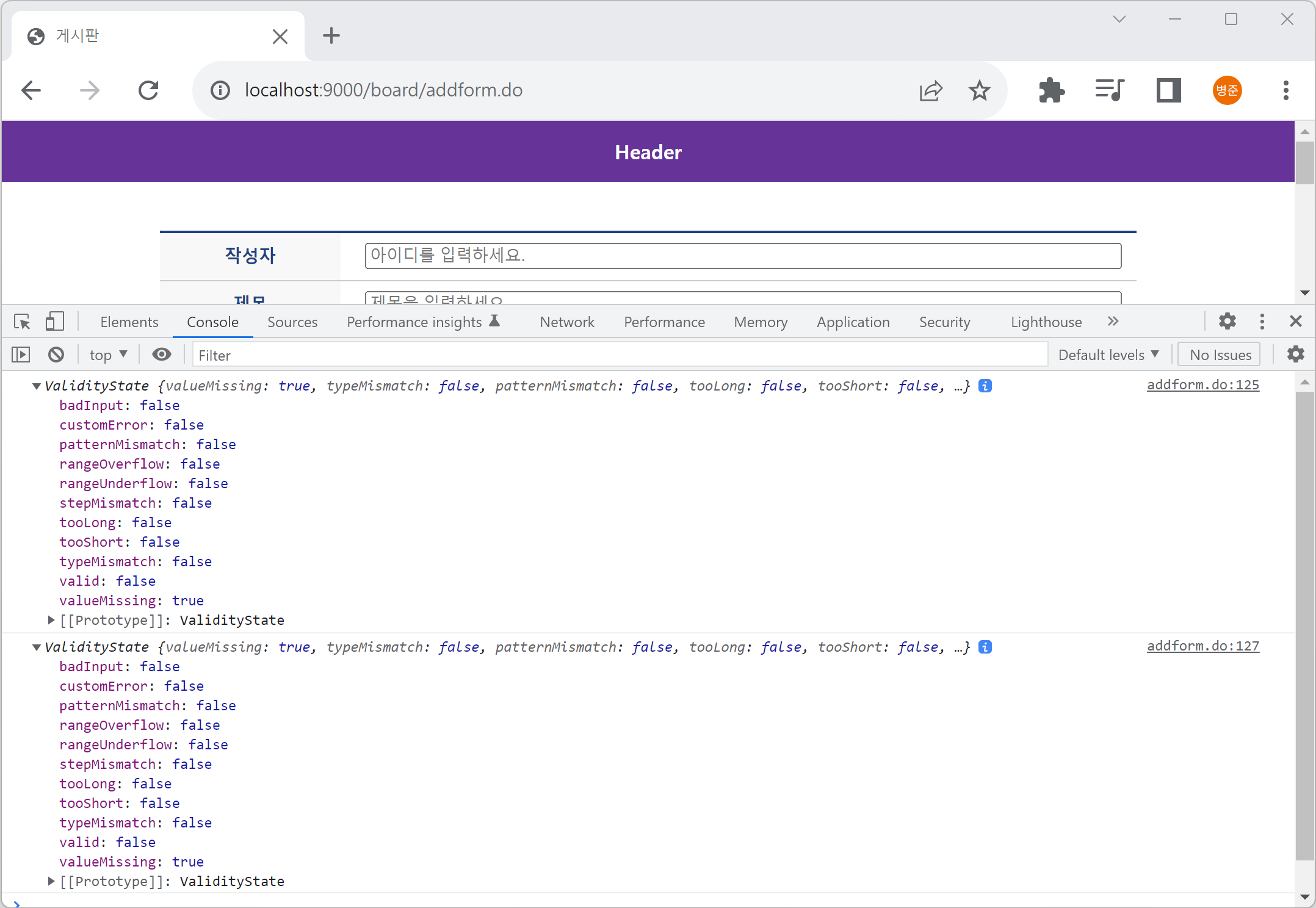1316x908 pixels.
Task: Toggle the device toolbar icon
Action: pyautogui.click(x=54, y=322)
